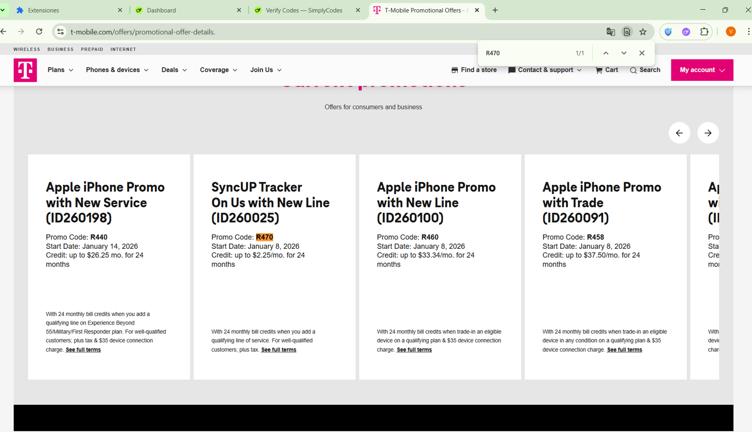
Task: Click the address bar URL
Action: pos(142,32)
